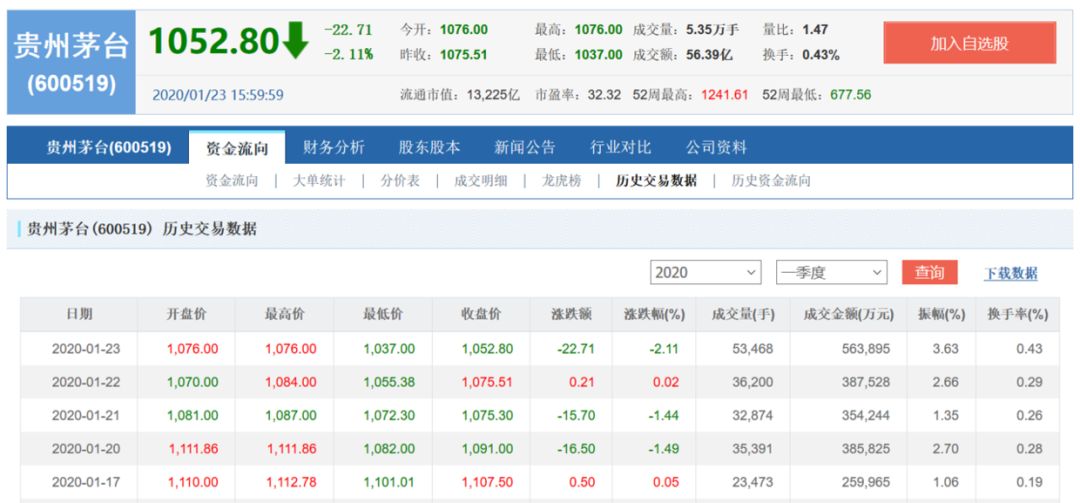The height and width of the screenshot is (503, 1080).
Task: Click closing price 1,107.50 in table
Action: (x=487, y=482)
